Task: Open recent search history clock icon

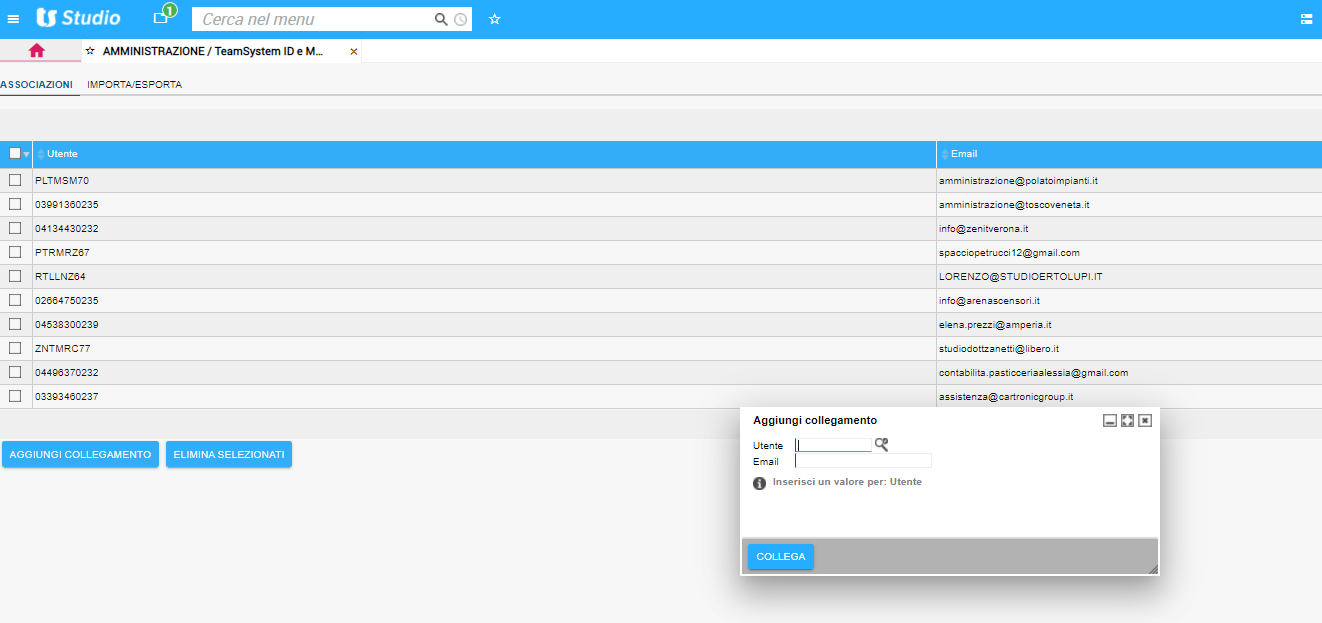Action: click(460, 19)
